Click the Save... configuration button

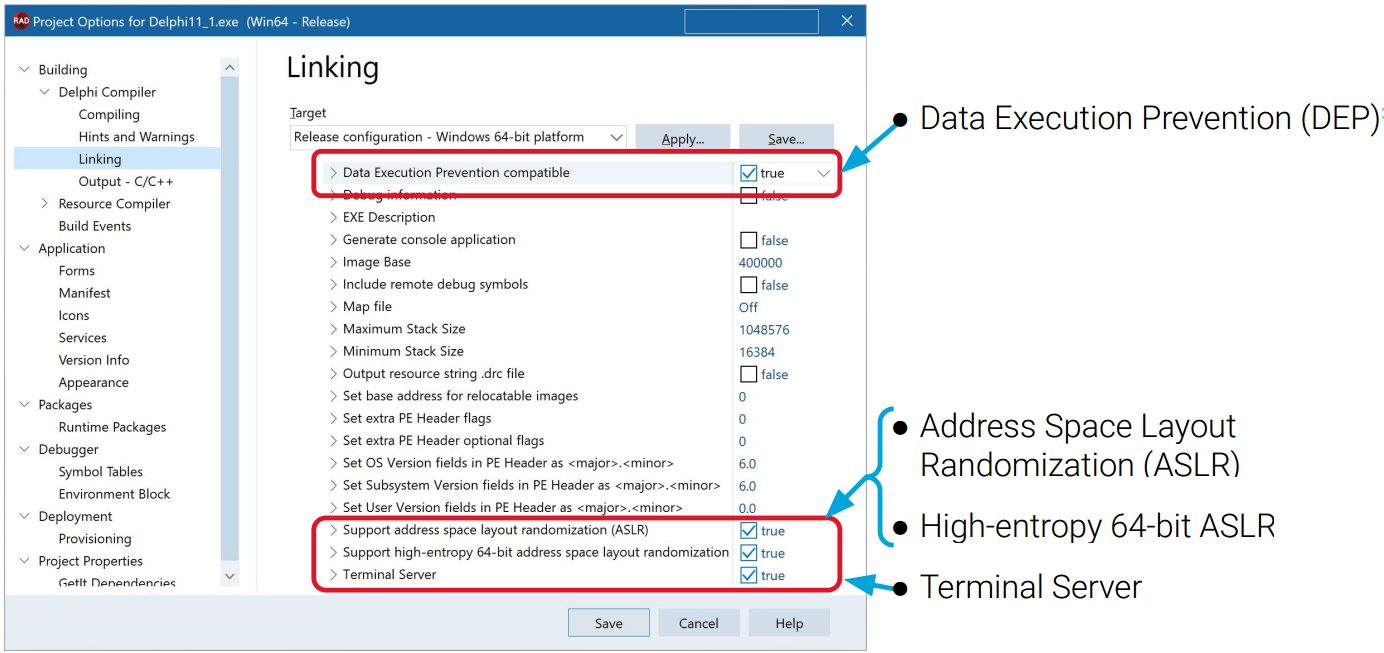click(787, 138)
